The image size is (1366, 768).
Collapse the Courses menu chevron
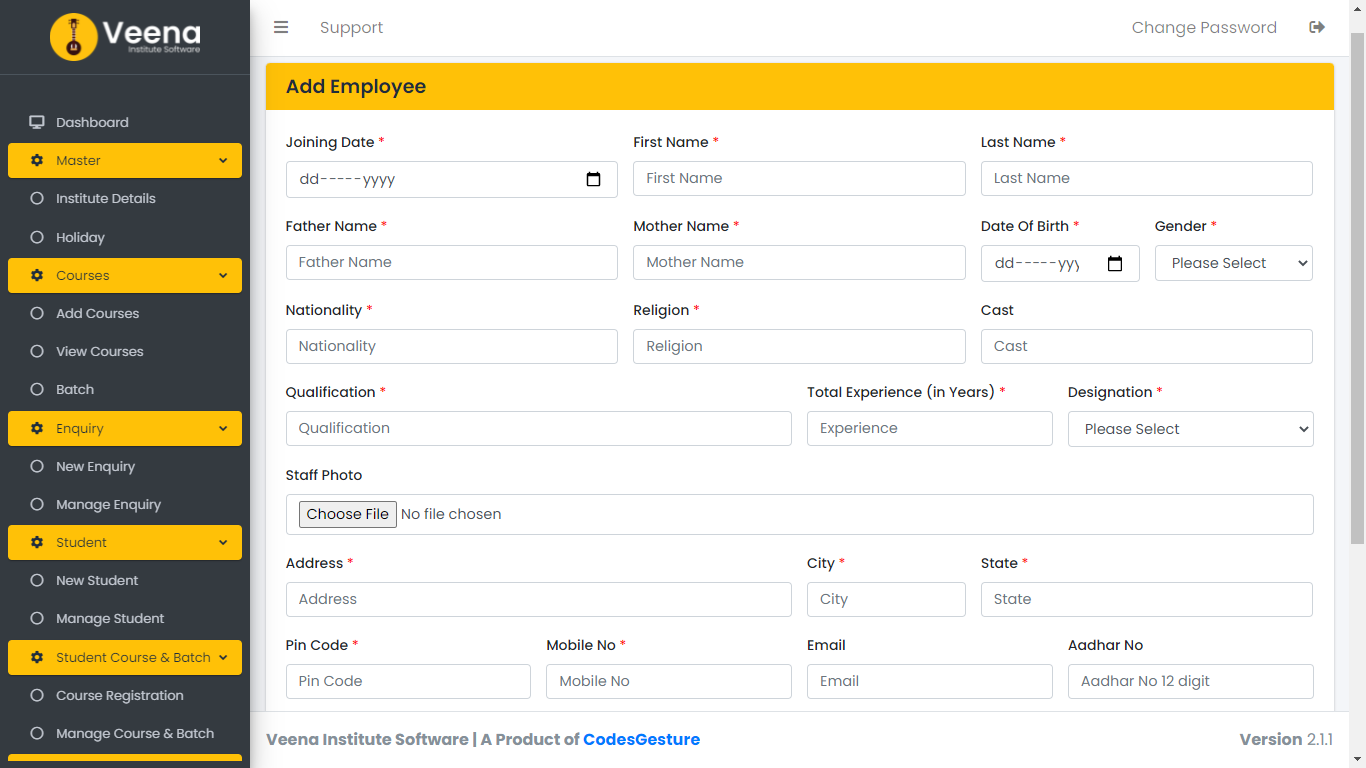coord(223,275)
